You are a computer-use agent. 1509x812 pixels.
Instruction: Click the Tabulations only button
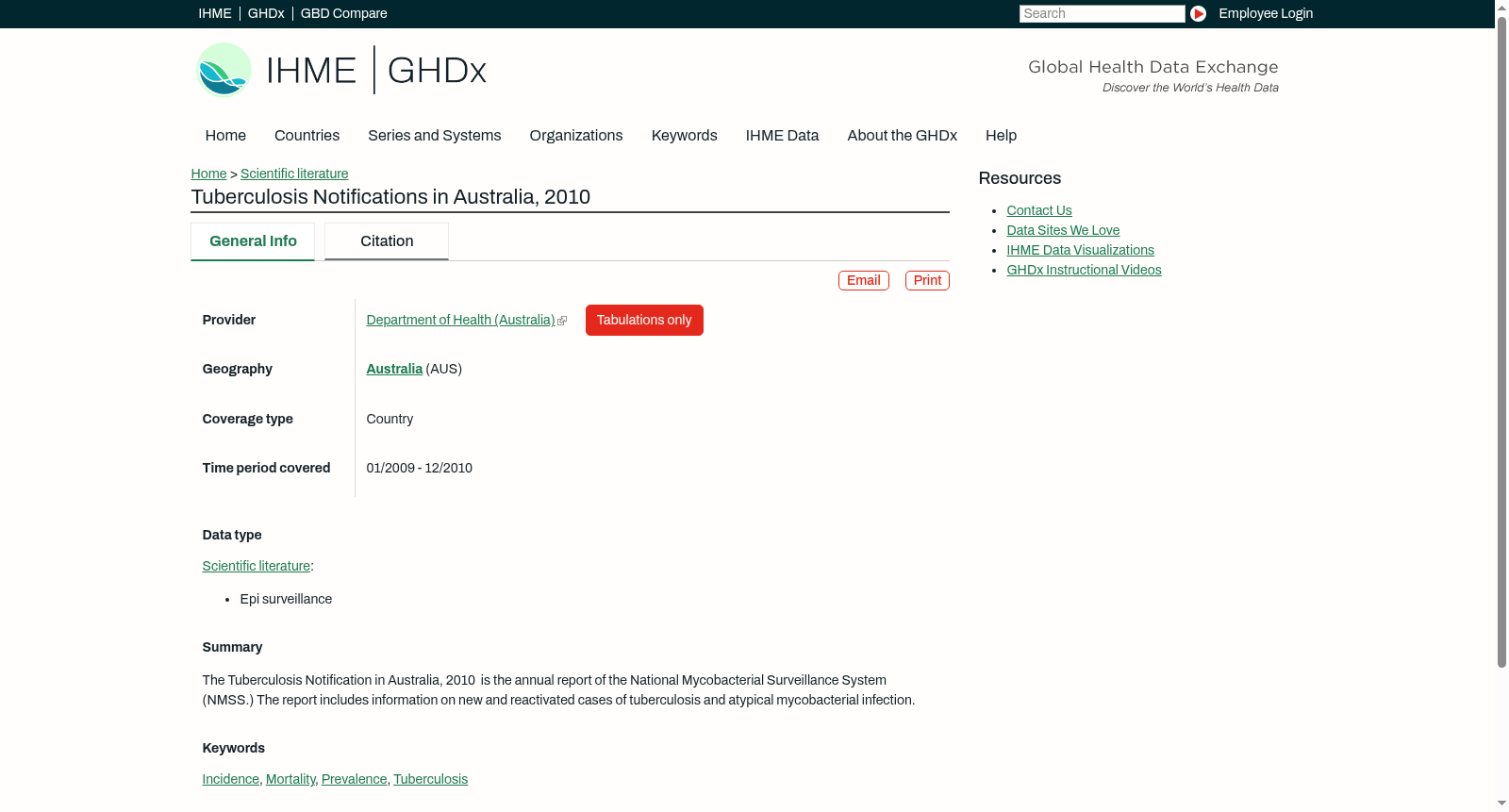(644, 320)
